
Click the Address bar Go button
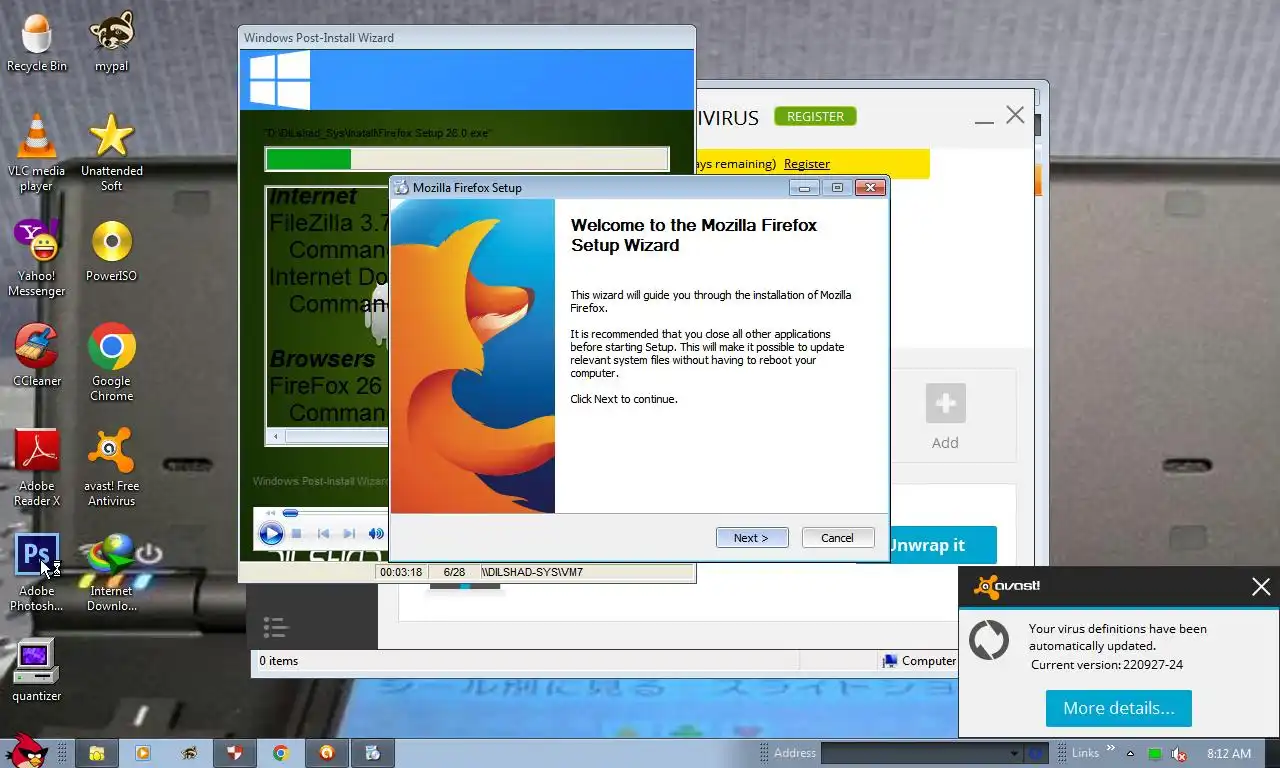[x=1036, y=754]
